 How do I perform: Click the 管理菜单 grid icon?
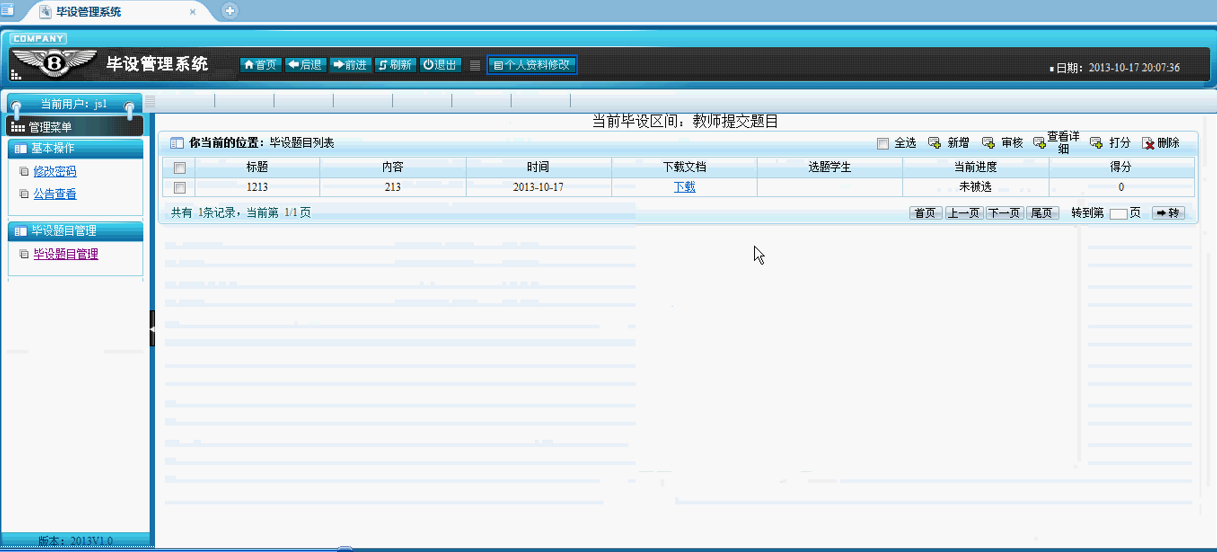(18, 128)
